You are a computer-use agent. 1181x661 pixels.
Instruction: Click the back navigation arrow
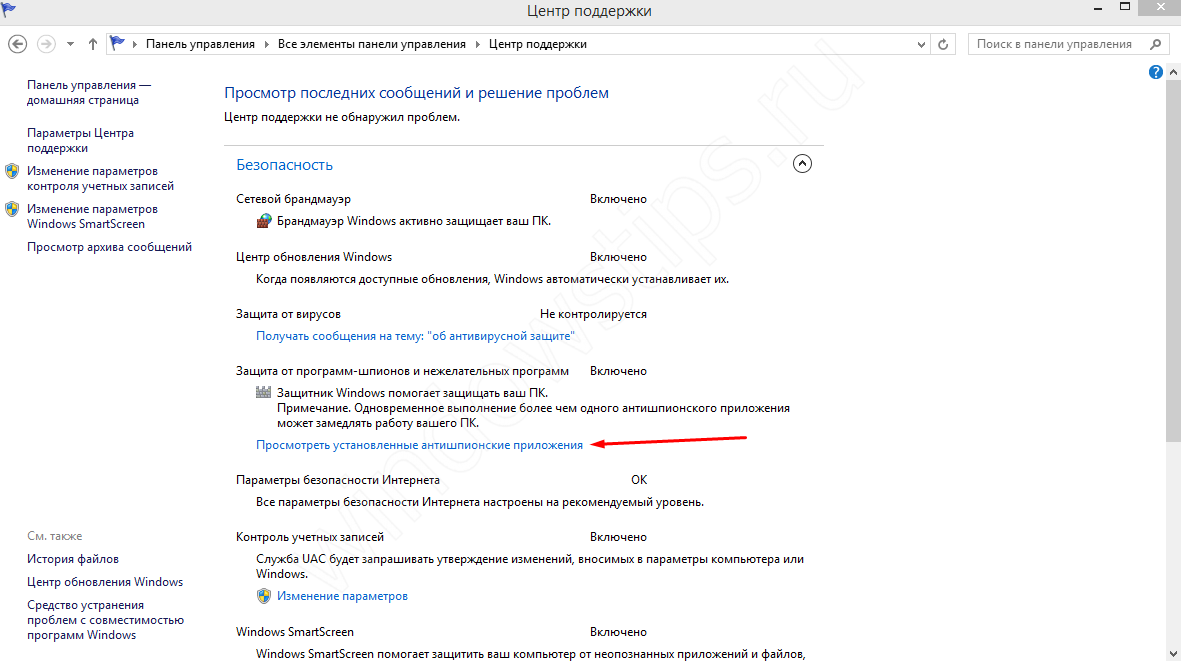pos(17,44)
